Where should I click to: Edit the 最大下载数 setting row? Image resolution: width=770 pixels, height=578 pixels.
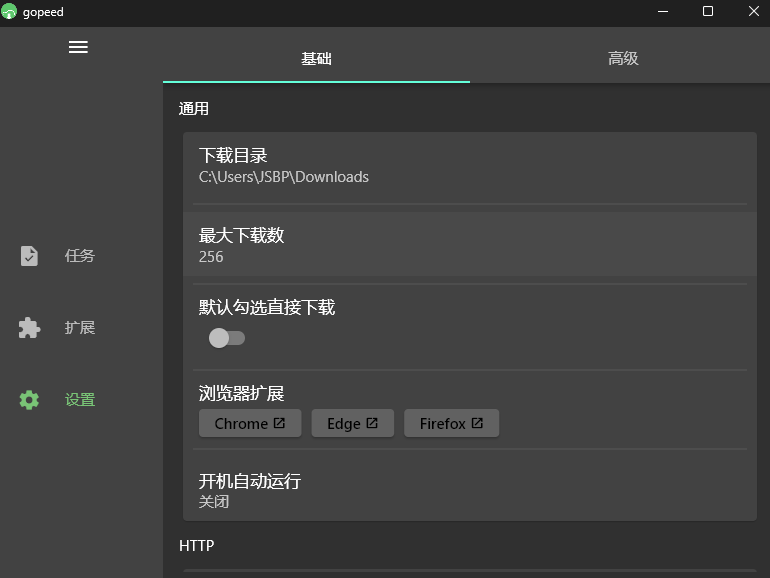pos(469,244)
